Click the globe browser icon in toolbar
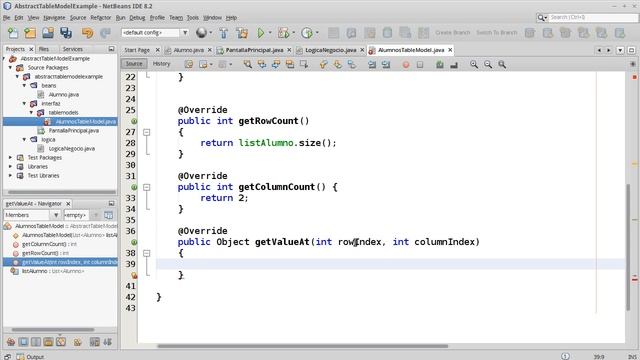 point(201,33)
